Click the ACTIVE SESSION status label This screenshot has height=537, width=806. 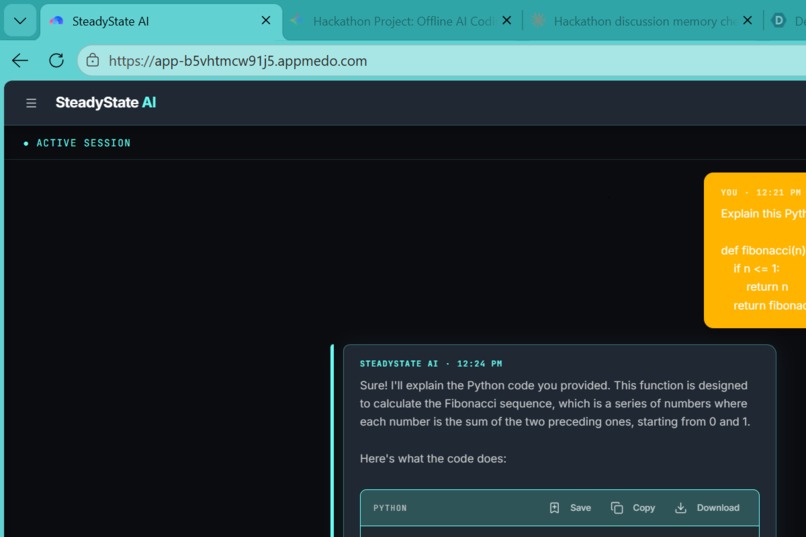[x=83, y=143]
